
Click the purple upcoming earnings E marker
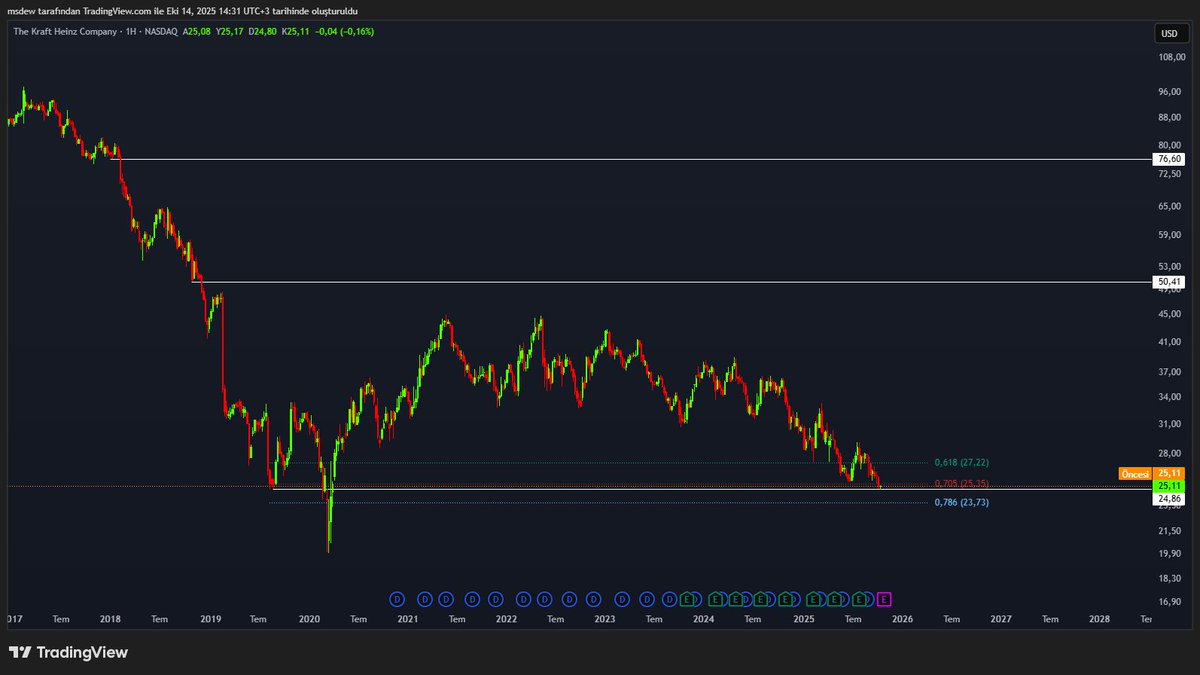pyautogui.click(x=884, y=599)
